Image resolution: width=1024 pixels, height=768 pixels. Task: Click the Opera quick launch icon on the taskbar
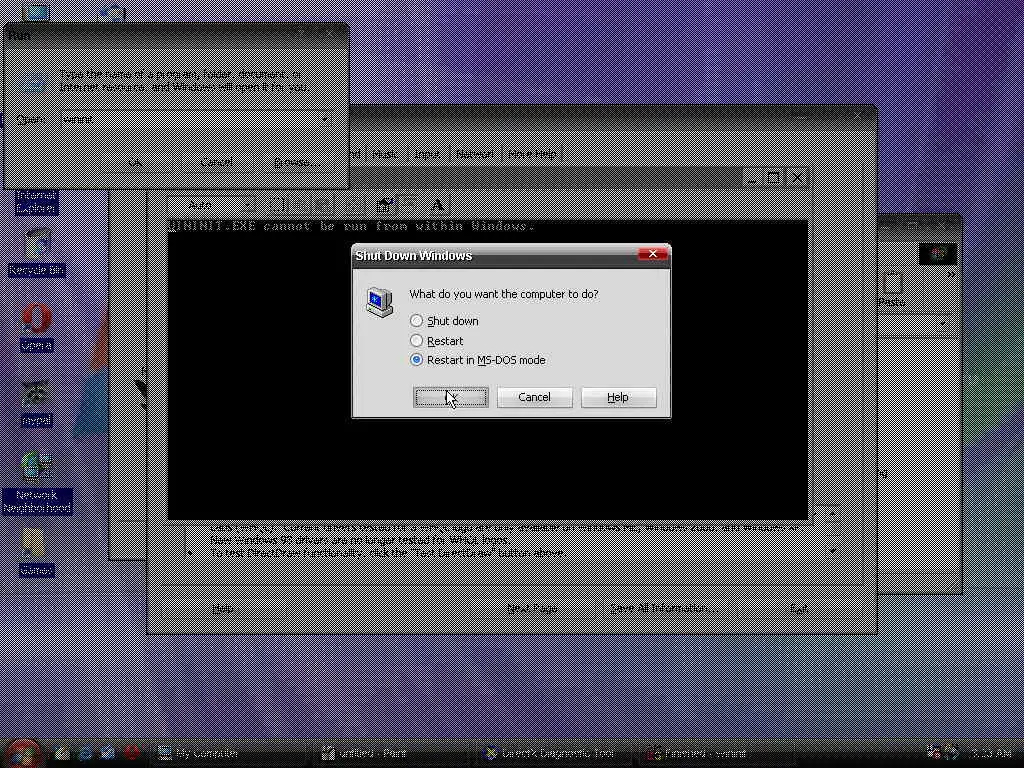[x=131, y=753]
